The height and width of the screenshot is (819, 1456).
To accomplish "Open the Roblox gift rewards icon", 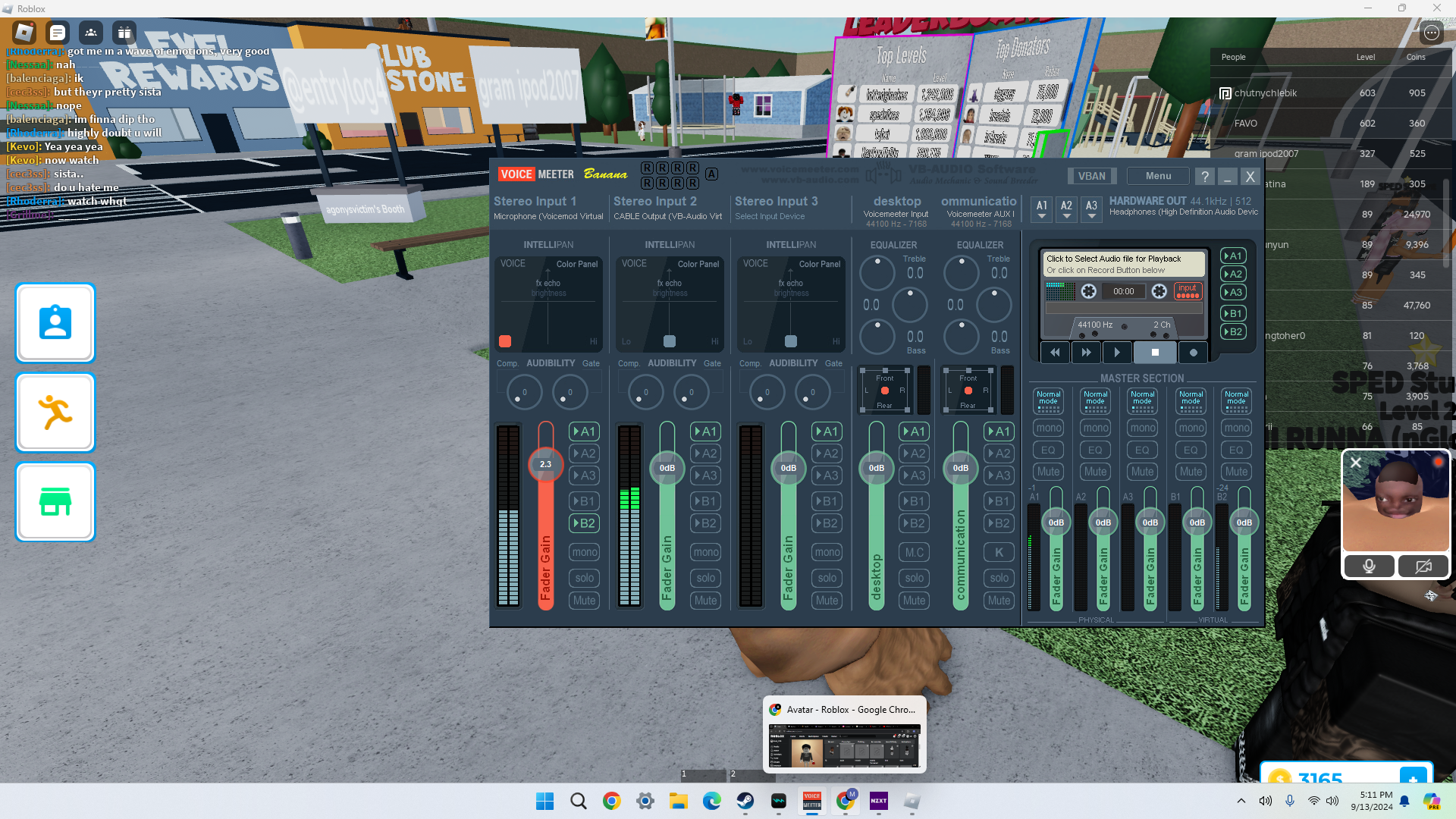I will coord(124,33).
